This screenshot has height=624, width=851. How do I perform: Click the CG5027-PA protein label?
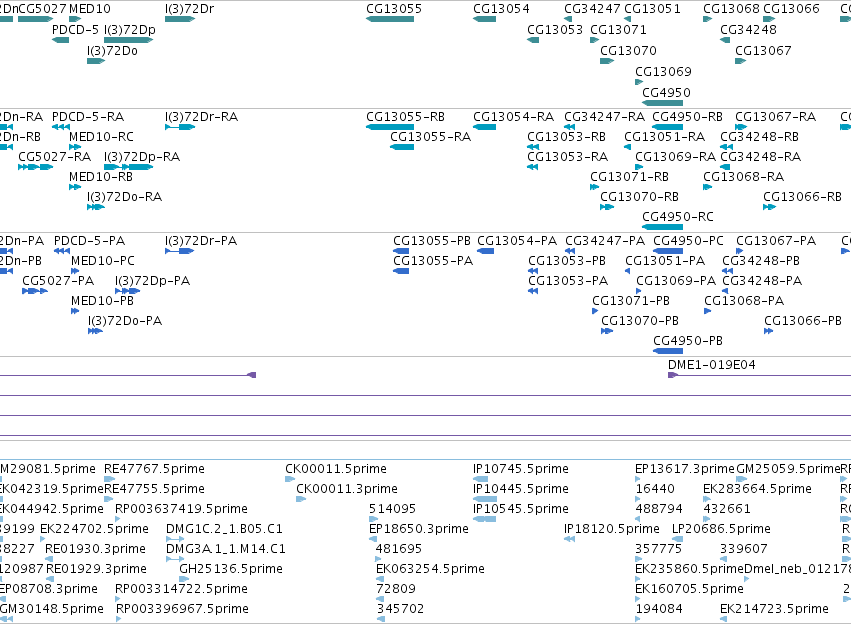(58, 281)
